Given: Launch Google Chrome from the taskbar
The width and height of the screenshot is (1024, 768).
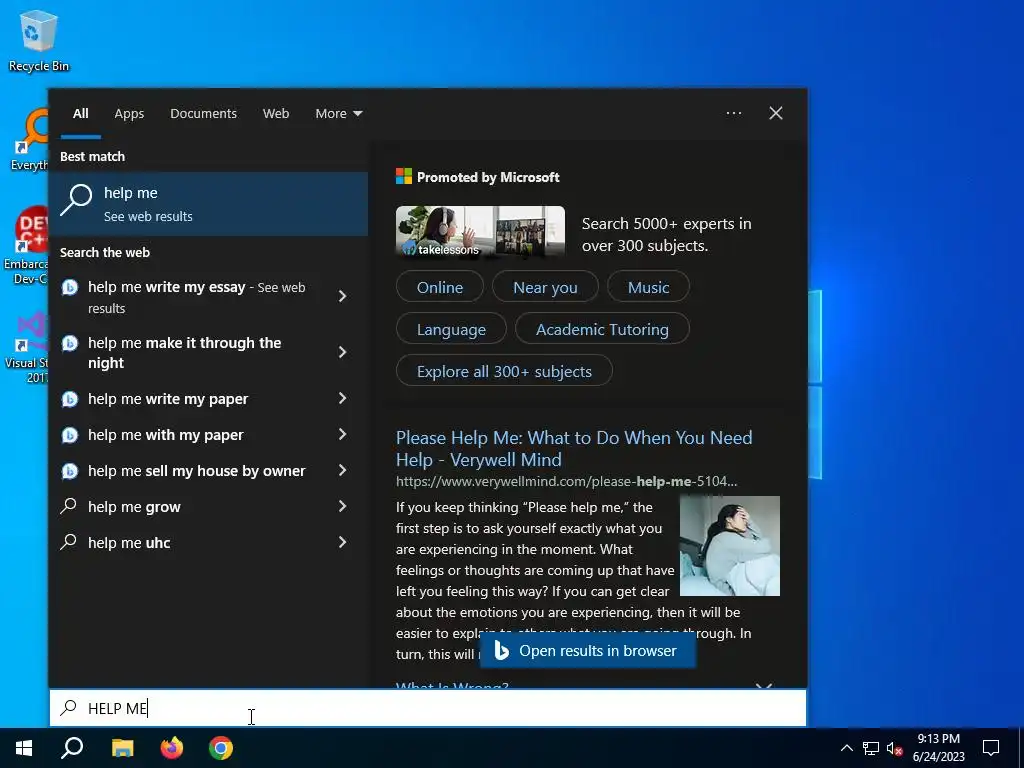Looking at the screenshot, I should tap(221, 748).
